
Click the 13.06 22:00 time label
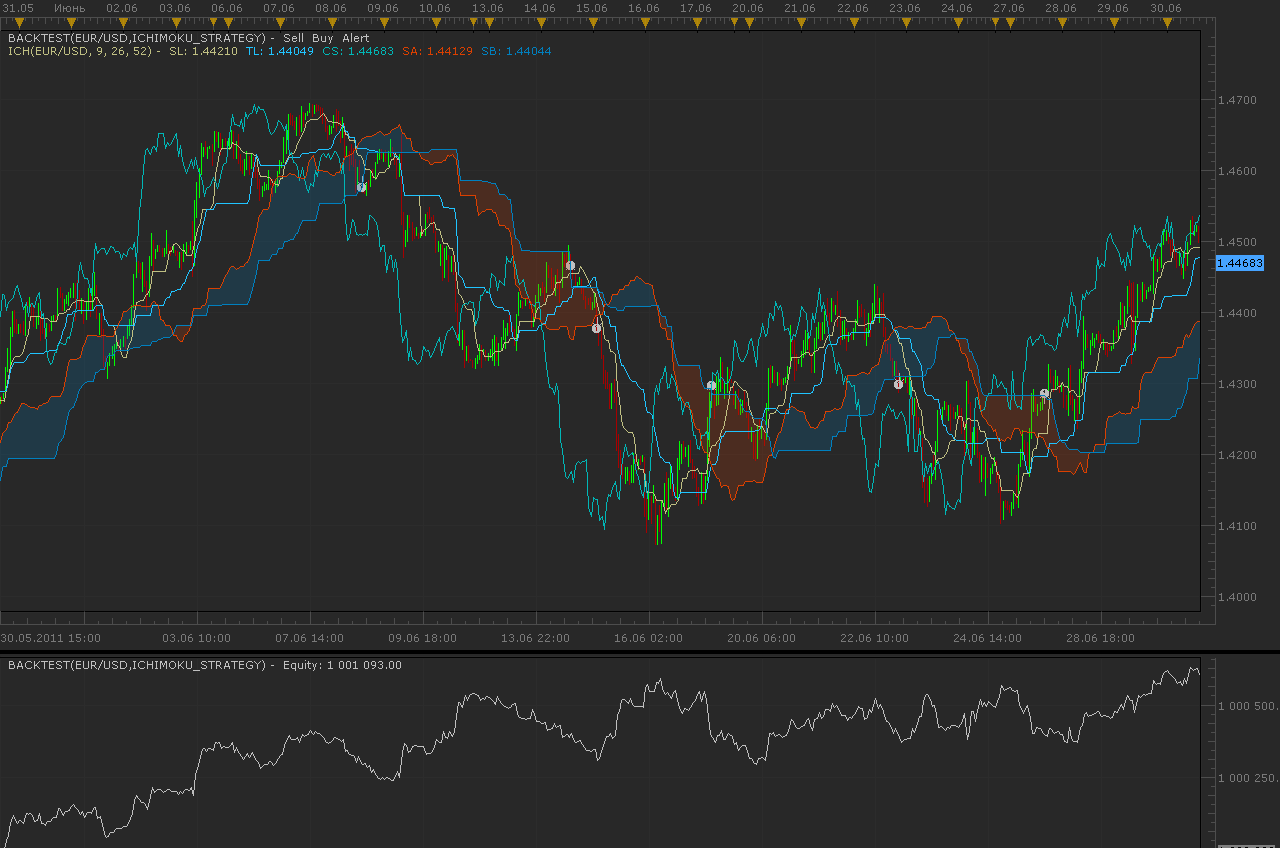(536, 638)
